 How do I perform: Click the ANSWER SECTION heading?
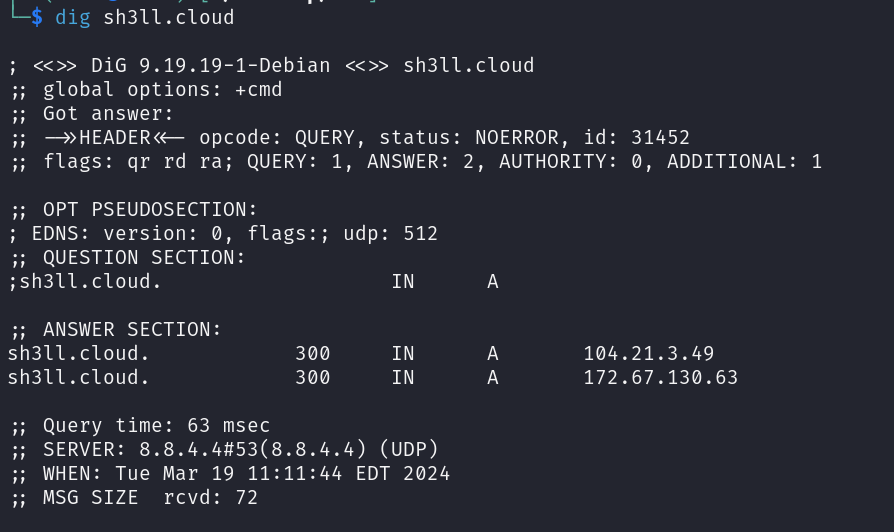[x=132, y=330]
